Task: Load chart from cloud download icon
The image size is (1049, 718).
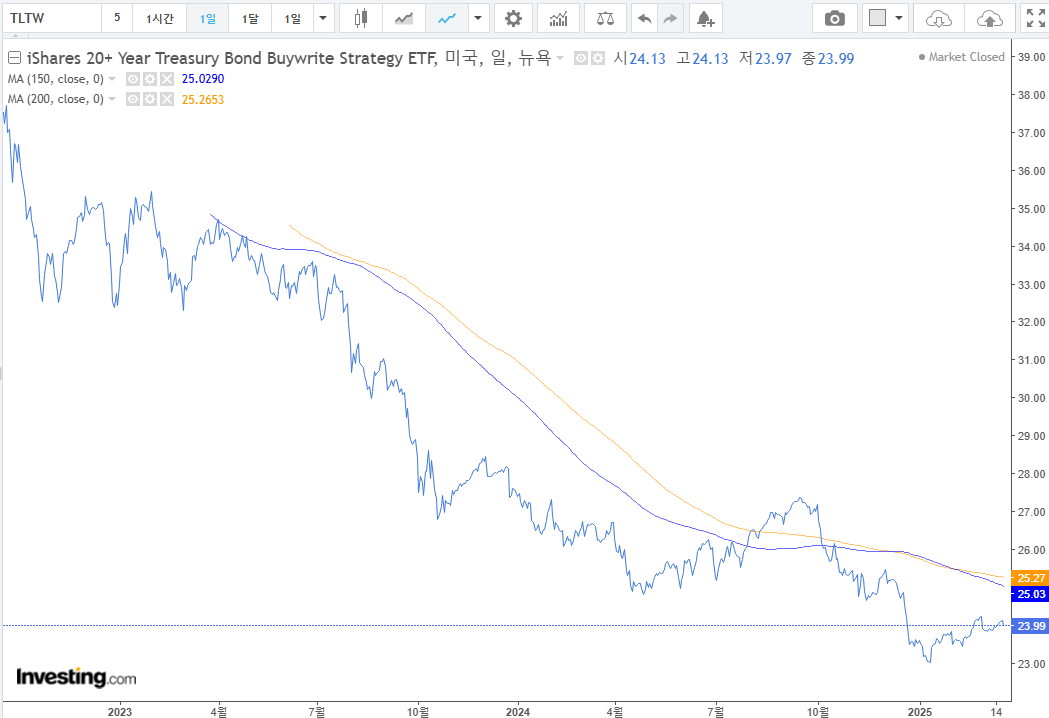Action: 939,18
